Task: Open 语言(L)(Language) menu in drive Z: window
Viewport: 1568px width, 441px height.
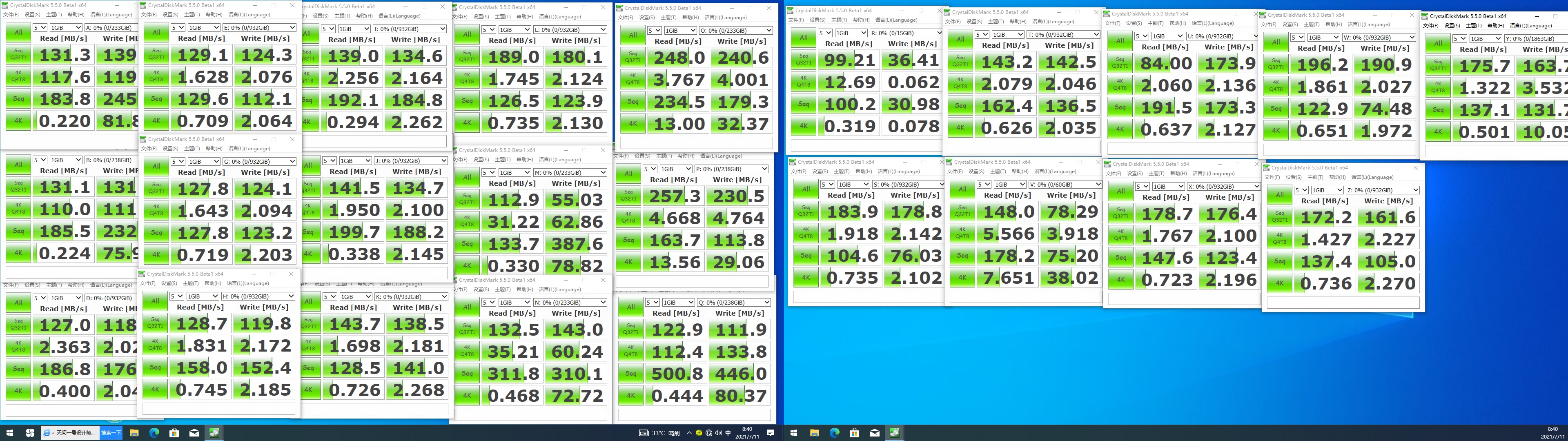Action: pos(1372,177)
